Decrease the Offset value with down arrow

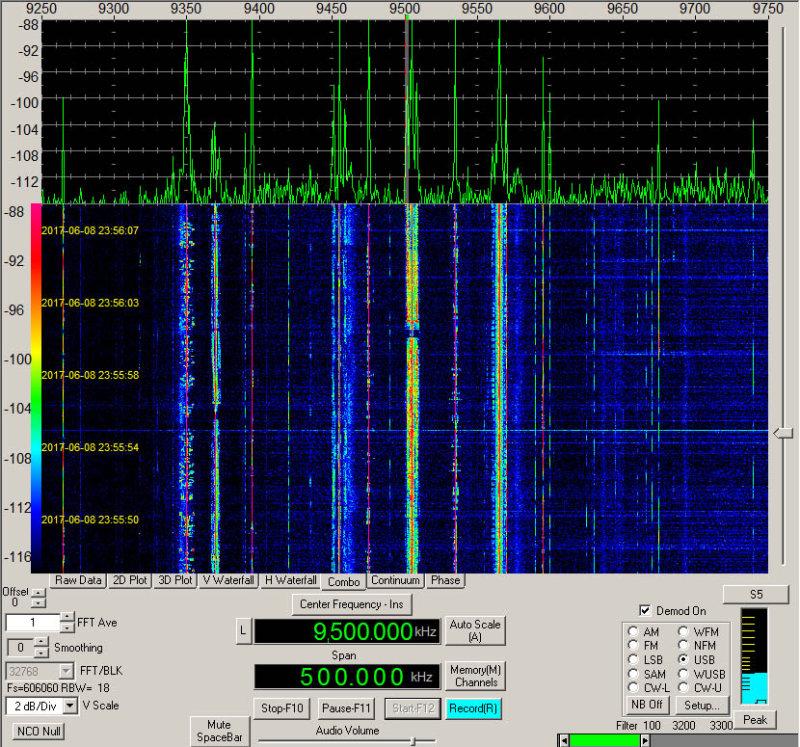pos(38,603)
